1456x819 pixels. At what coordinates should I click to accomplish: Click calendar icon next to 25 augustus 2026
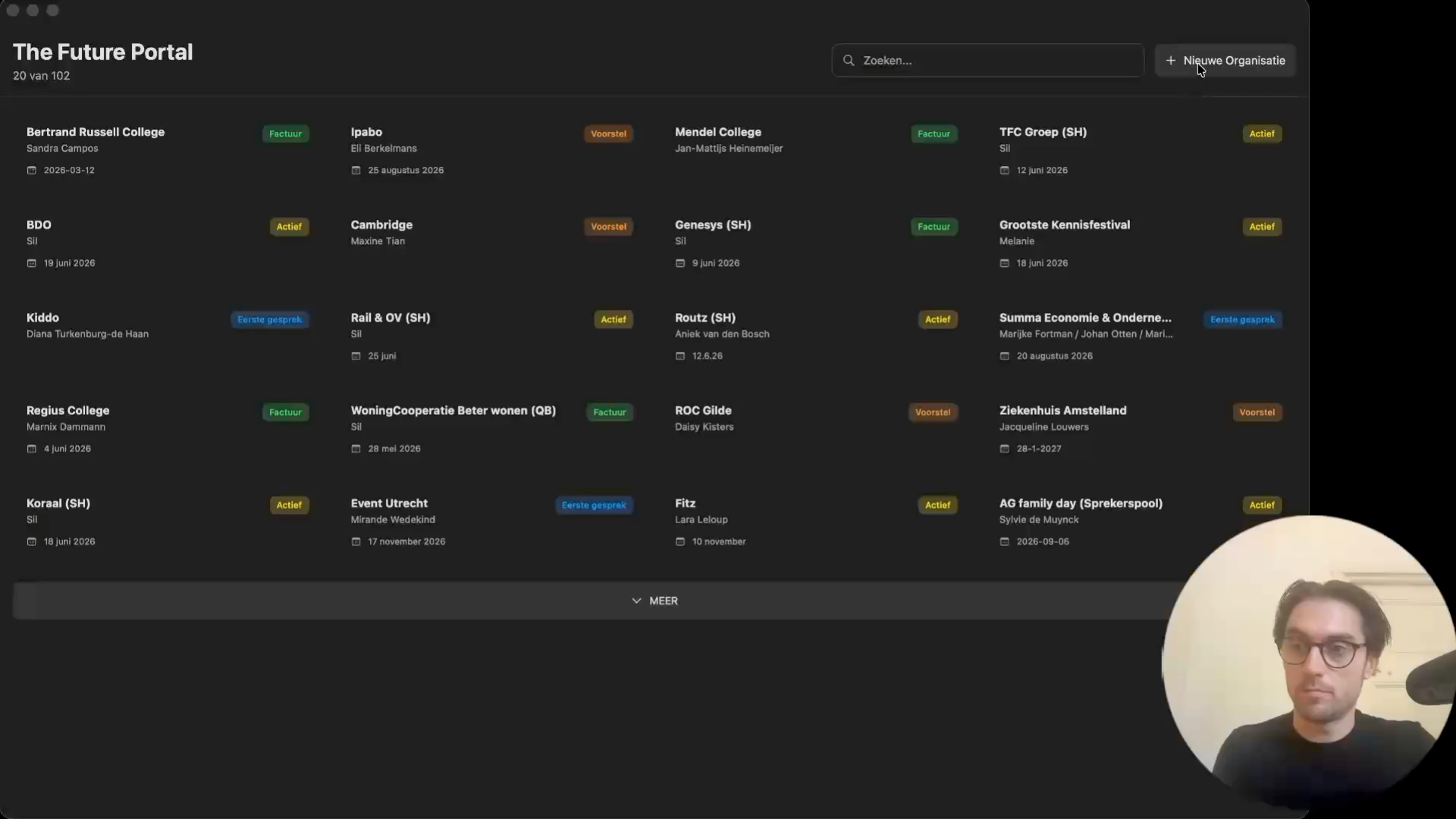356,171
